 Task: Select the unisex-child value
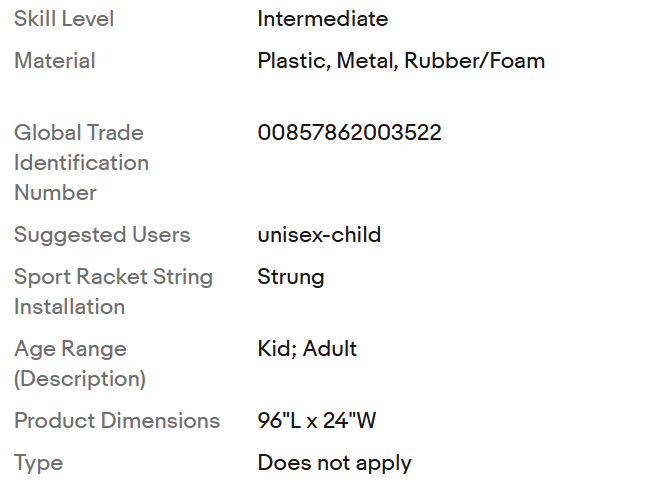[x=319, y=235]
